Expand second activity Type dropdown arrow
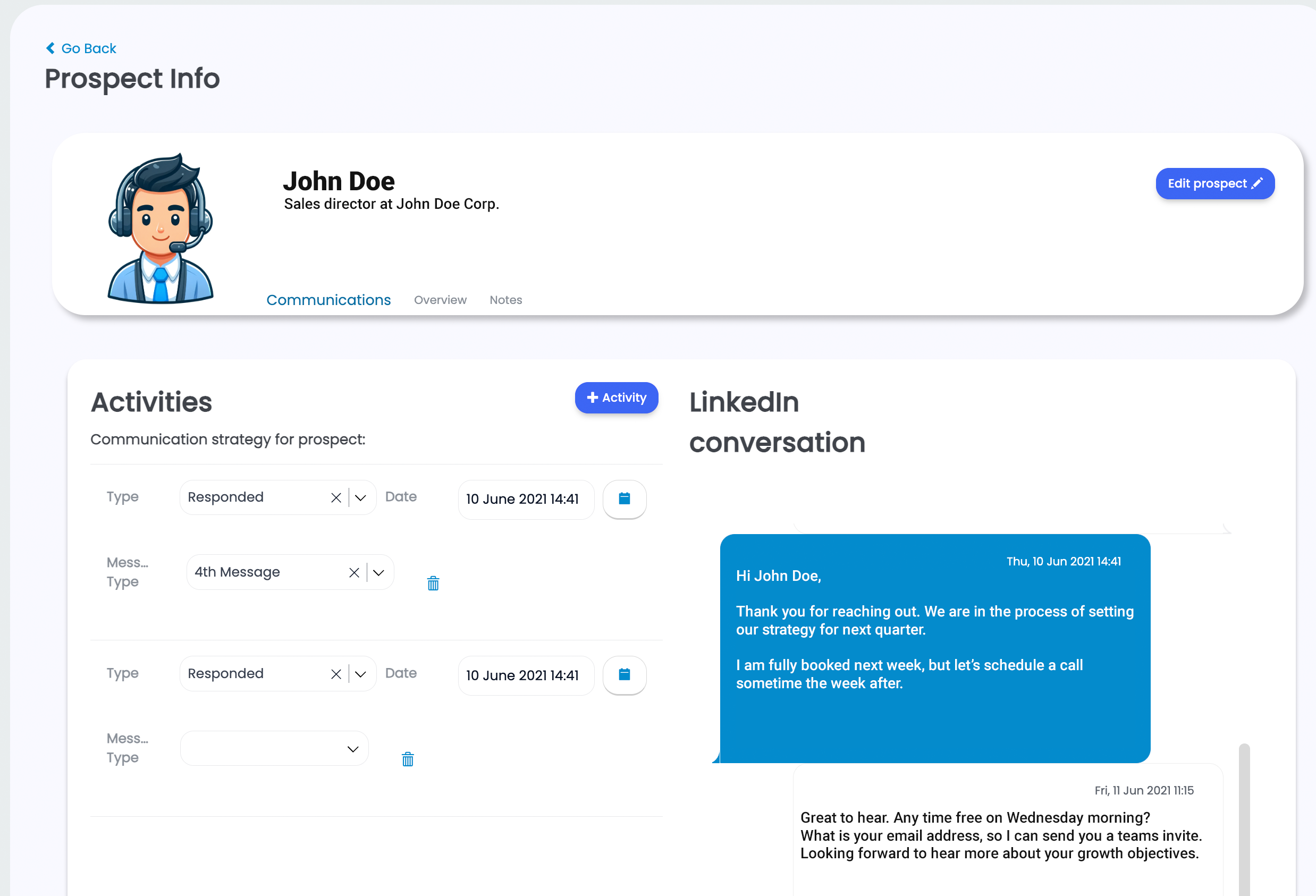This screenshot has height=896, width=1316. tap(361, 674)
